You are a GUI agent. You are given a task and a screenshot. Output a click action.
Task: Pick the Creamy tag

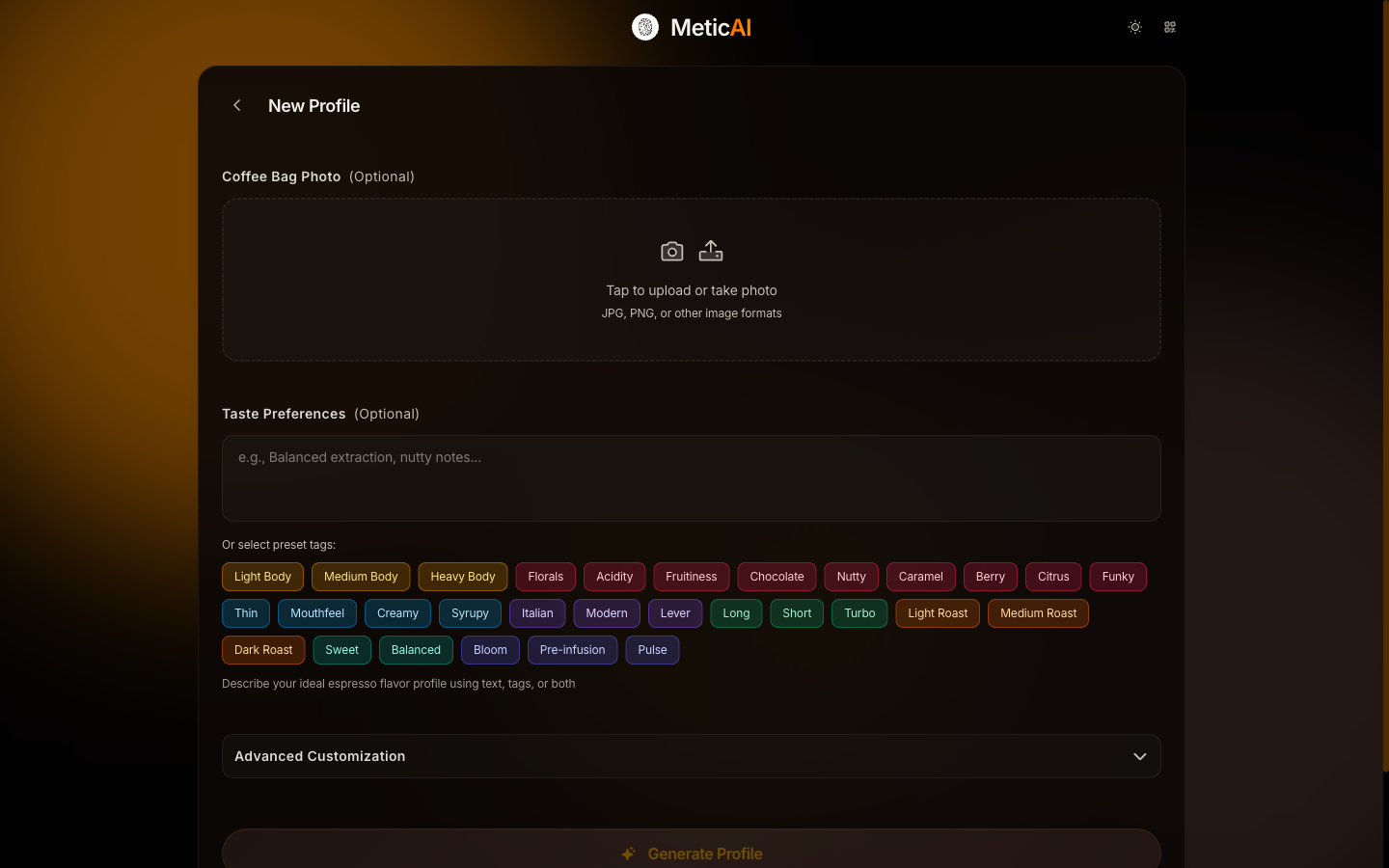[x=397, y=613]
